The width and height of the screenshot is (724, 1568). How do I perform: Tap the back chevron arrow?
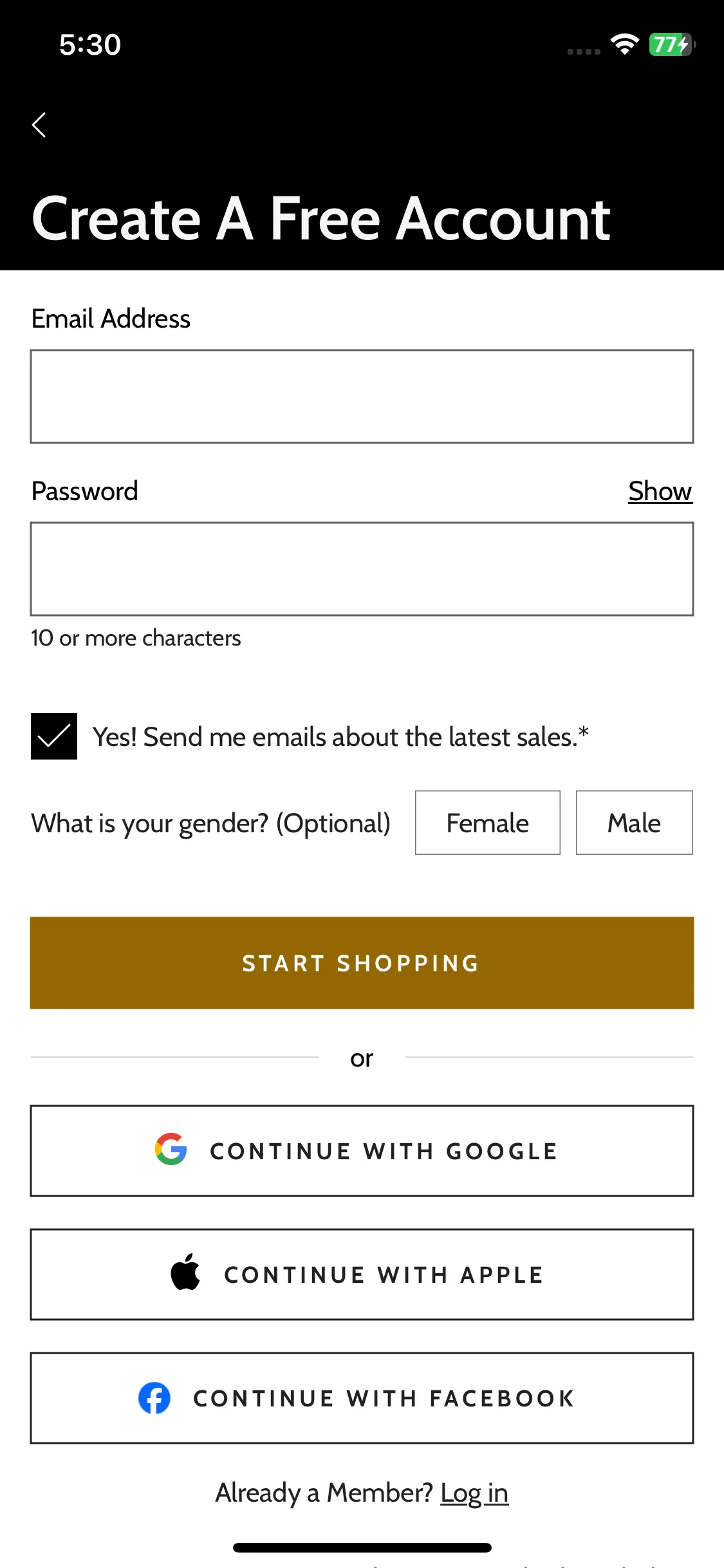coord(39,125)
